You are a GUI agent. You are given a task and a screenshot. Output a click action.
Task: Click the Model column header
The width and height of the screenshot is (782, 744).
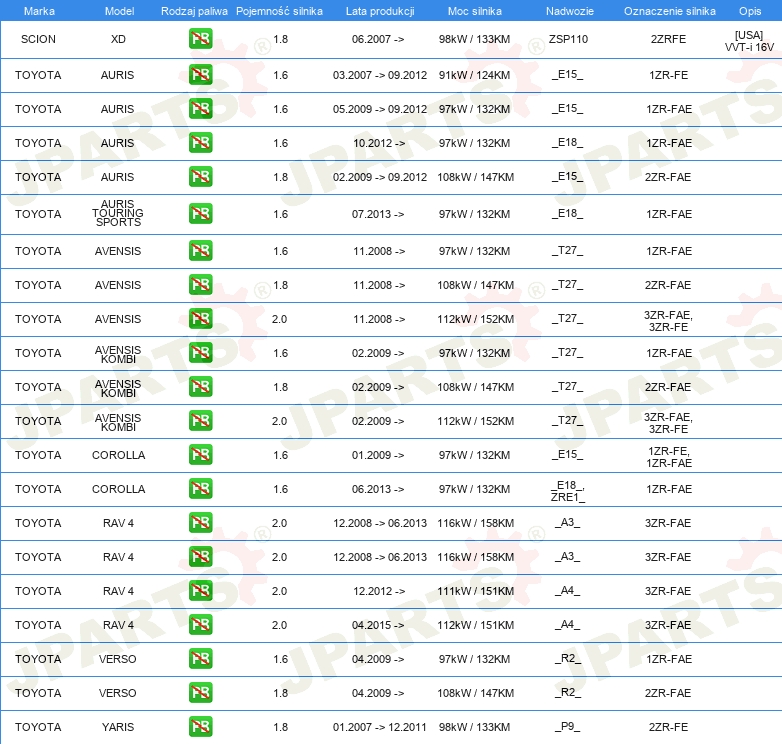119,11
